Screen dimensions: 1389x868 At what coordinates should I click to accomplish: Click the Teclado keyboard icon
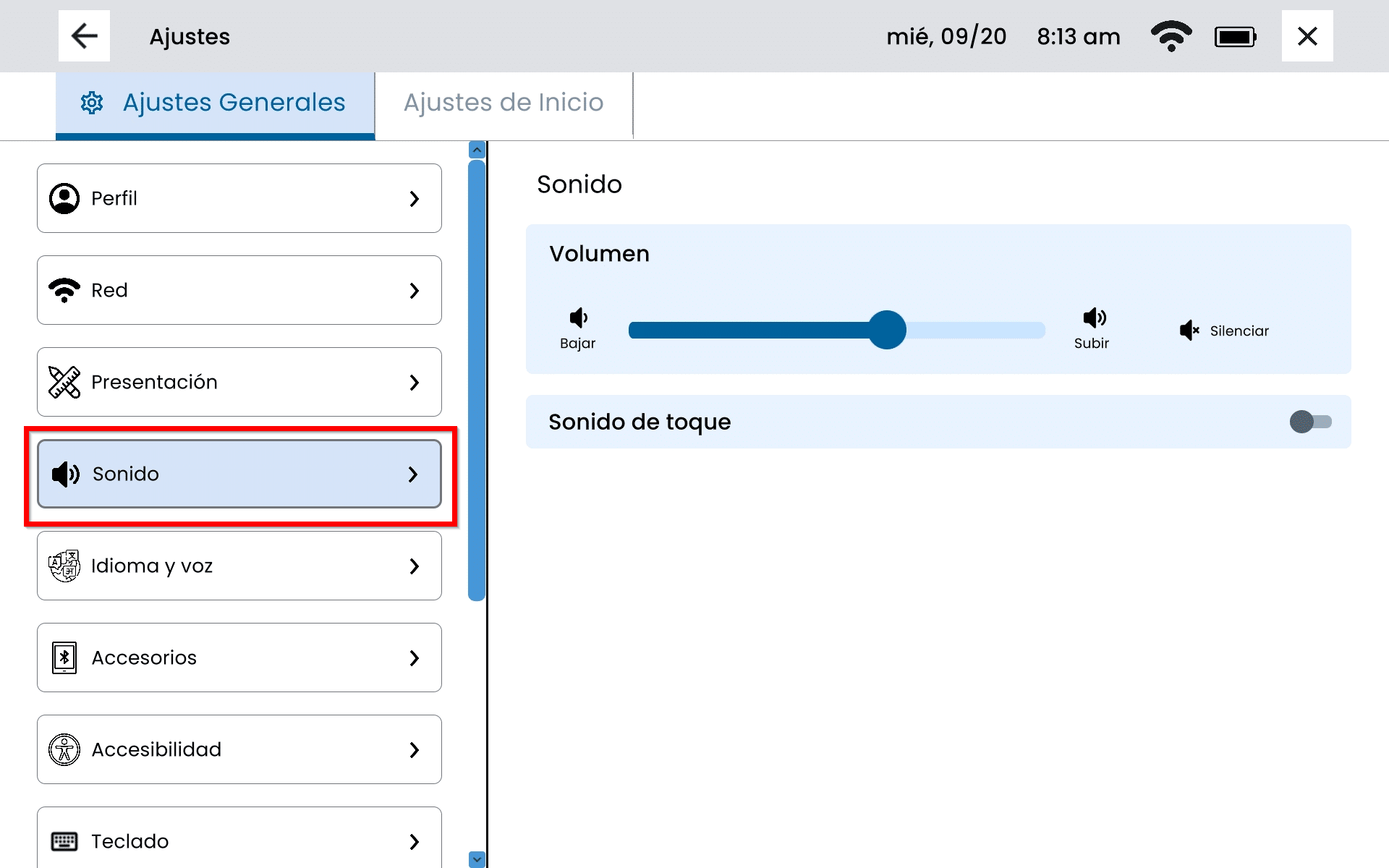pyautogui.click(x=64, y=841)
